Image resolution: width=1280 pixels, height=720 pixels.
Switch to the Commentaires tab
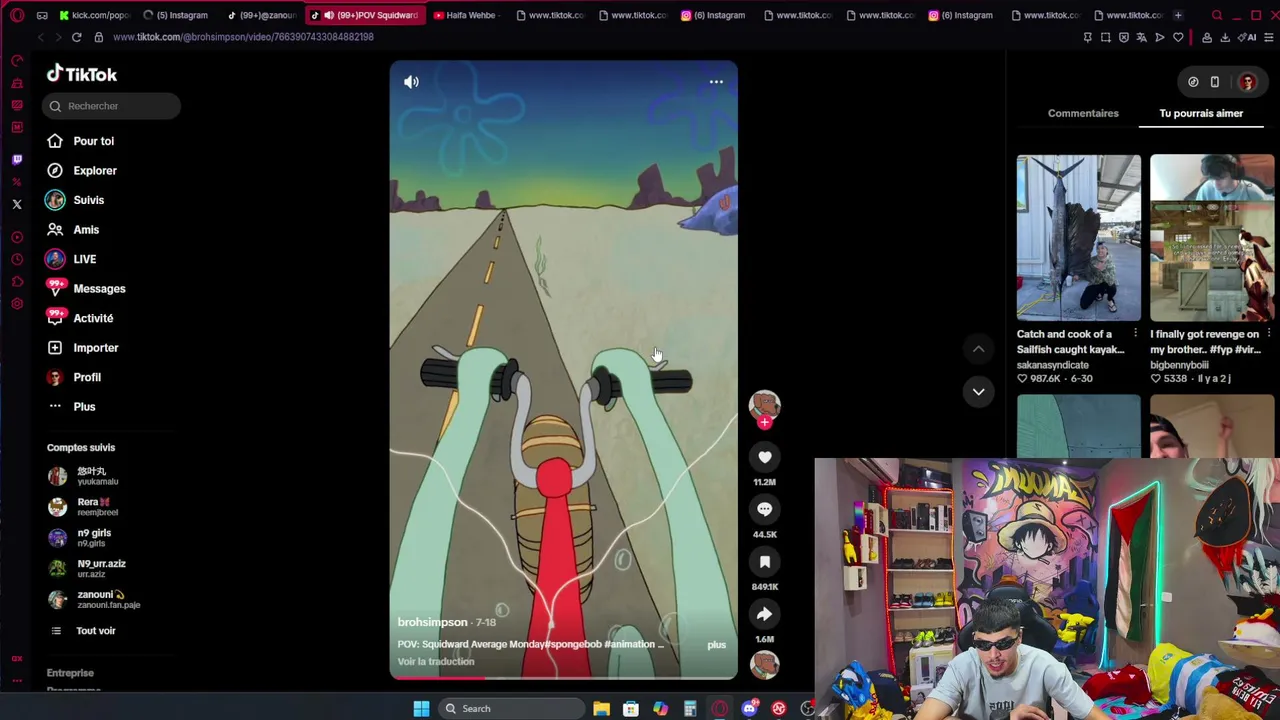point(1083,113)
